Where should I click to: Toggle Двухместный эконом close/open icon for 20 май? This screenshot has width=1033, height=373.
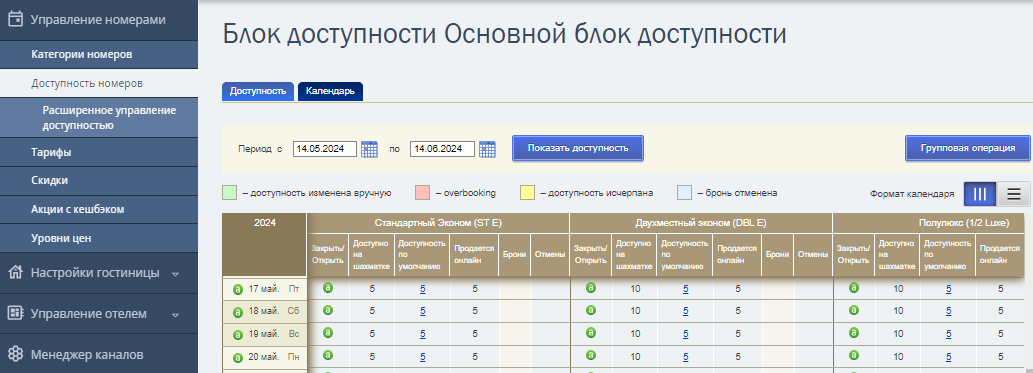pyautogui.click(x=591, y=355)
